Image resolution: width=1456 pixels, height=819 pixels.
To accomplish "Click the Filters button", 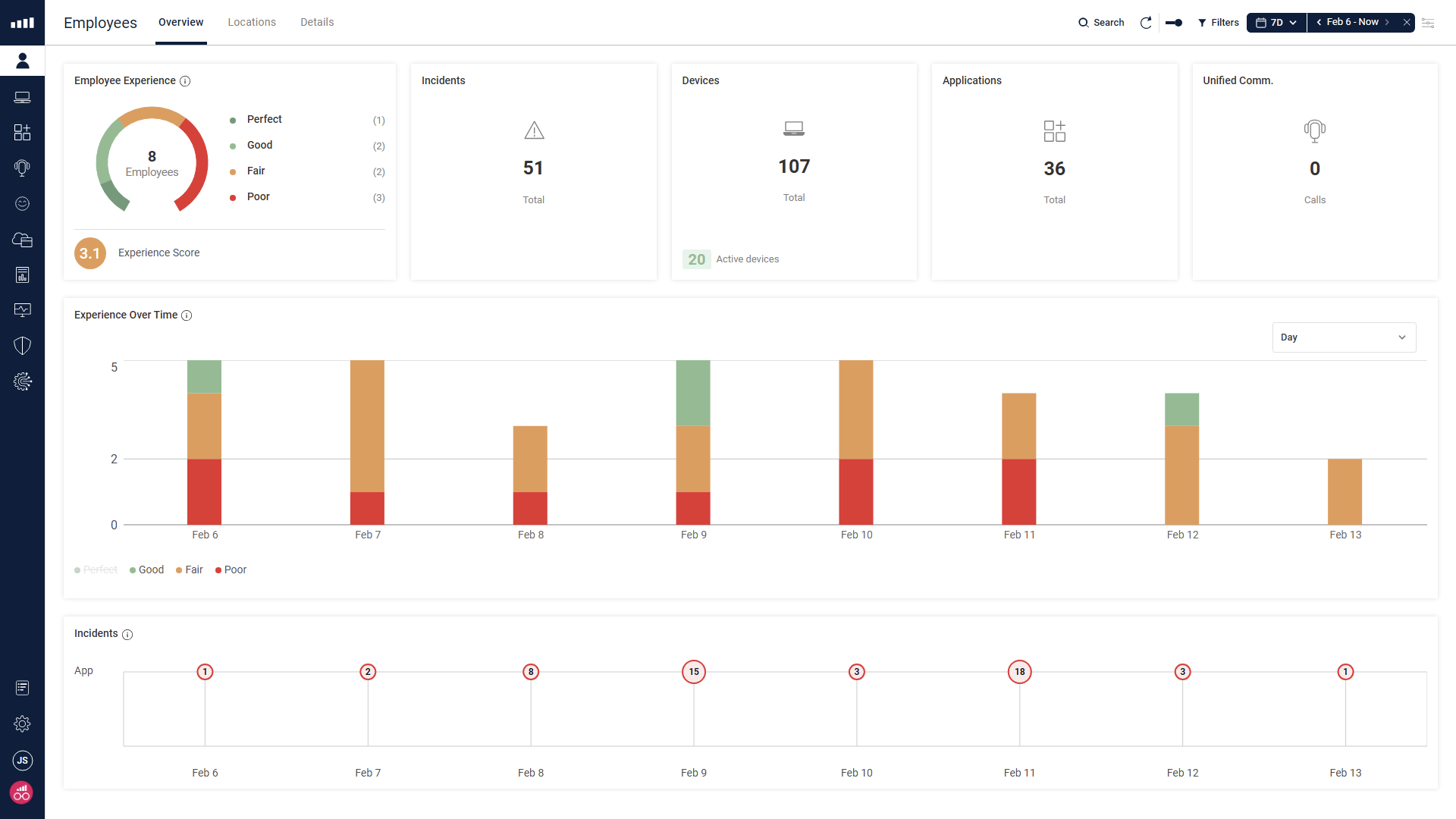I will 1218,23.
